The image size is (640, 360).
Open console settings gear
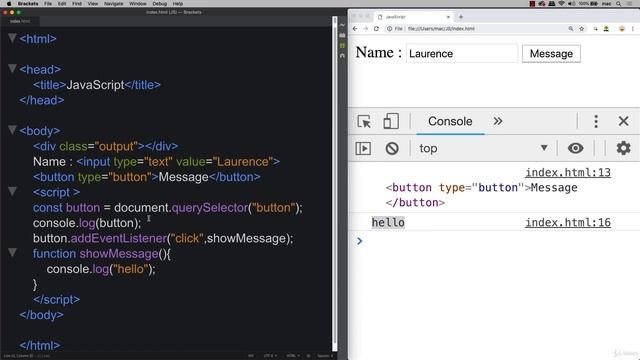(x=623, y=148)
